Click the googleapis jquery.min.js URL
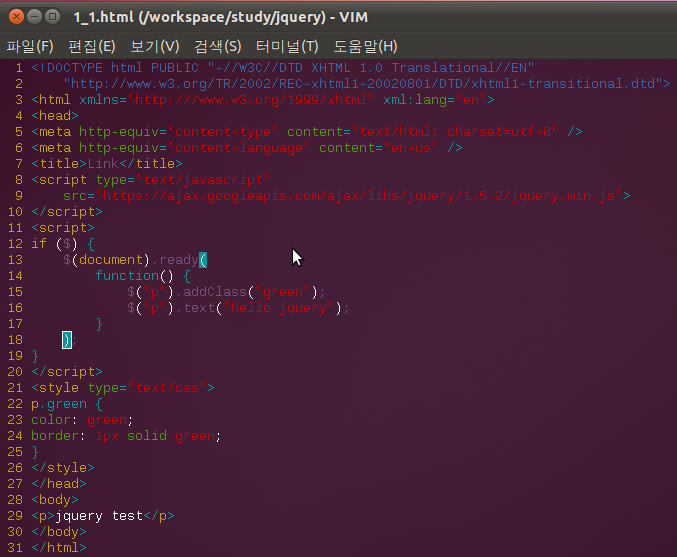 (358, 196)
